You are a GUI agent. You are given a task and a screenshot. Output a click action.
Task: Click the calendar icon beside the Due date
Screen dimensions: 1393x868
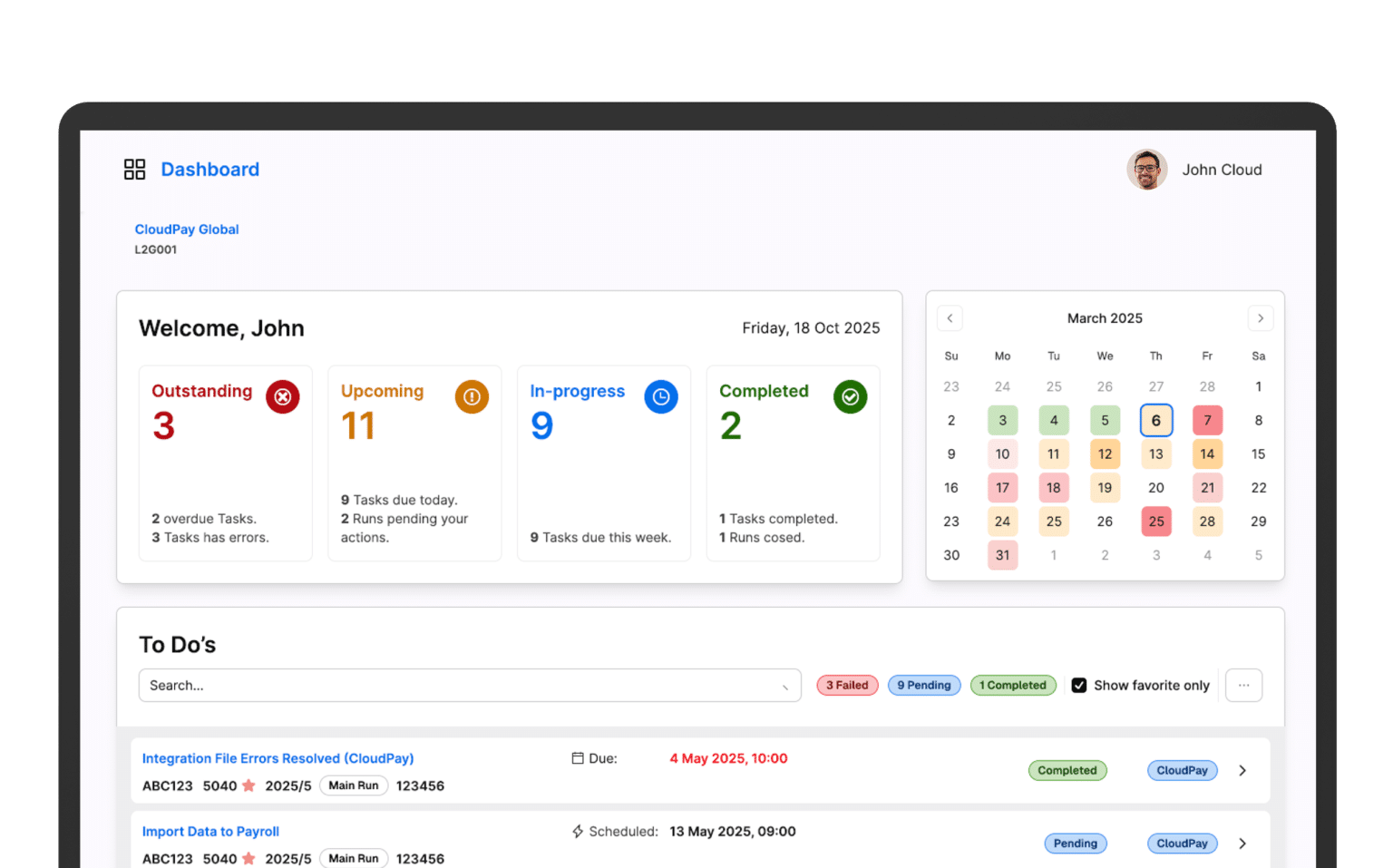click(578, 757)
